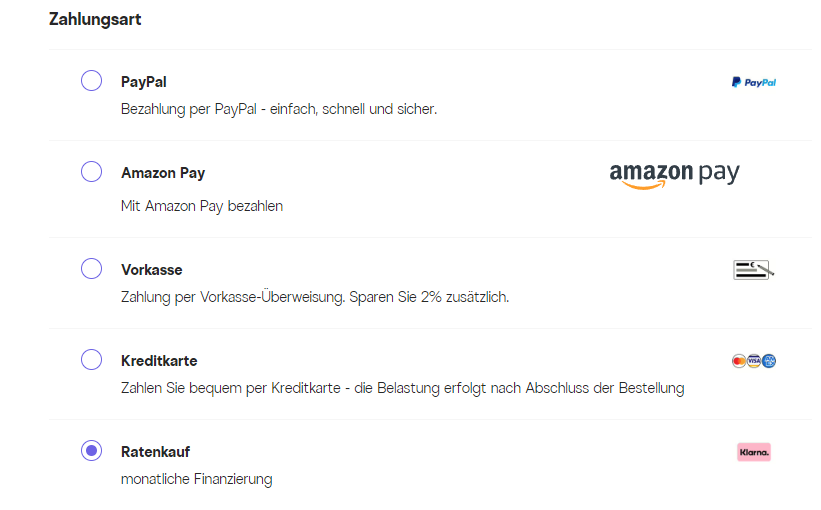Click the Vorkasse bank transfer icon

click(753, 269)
